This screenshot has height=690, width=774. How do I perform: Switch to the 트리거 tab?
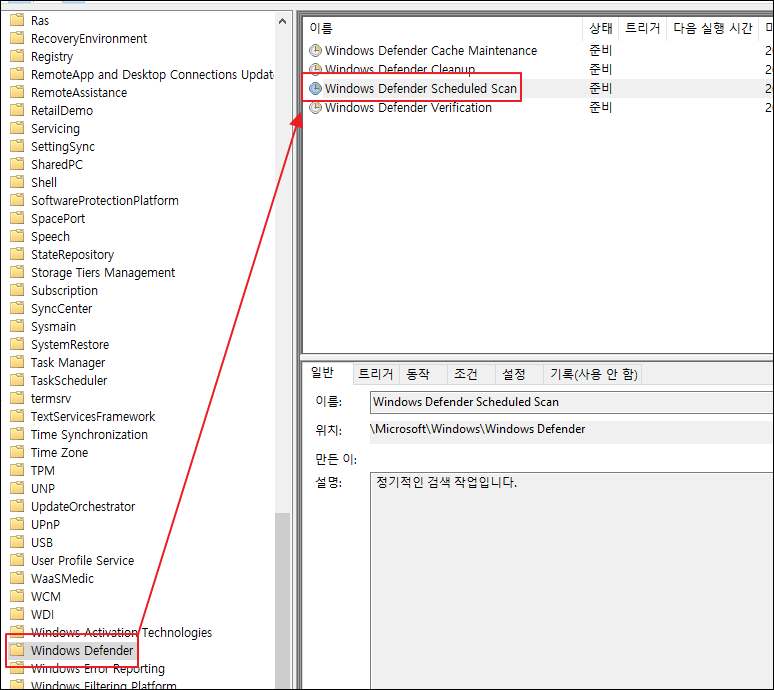(376, 374)
